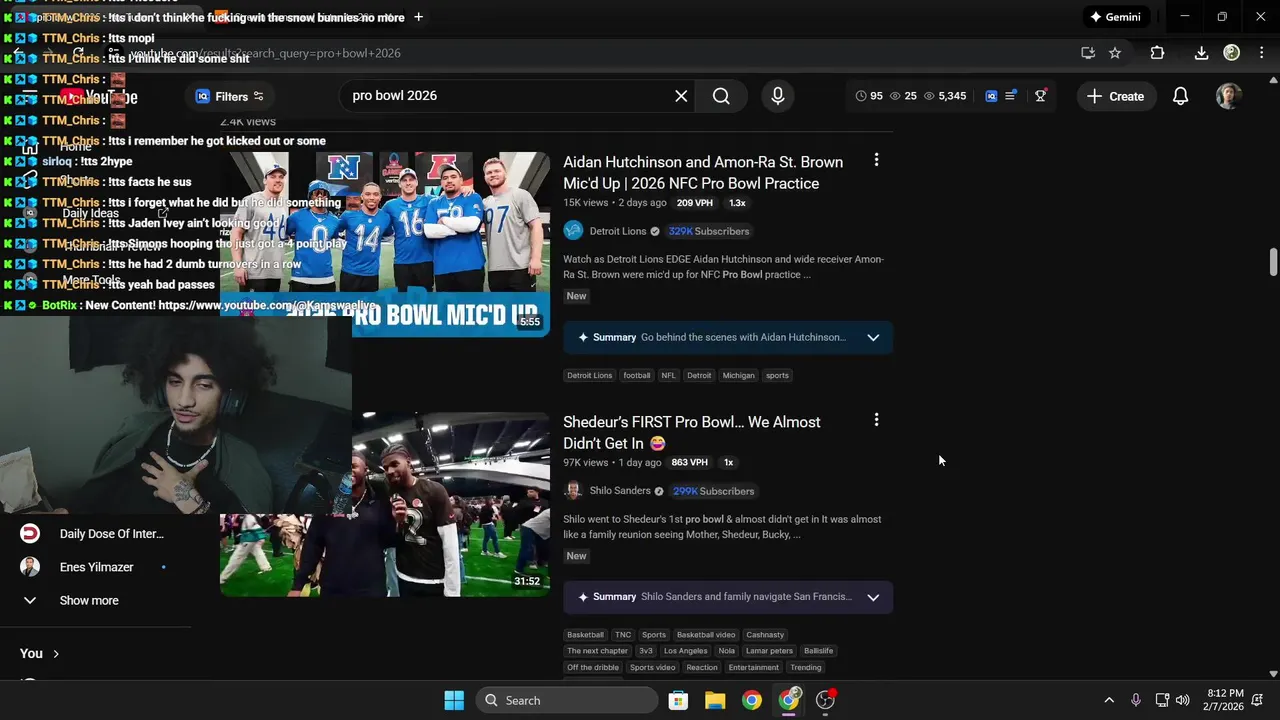Viewport: 1280px width, 720px height.
Task: Open the Shedeur's FIRST Pro Bowl video title
Action: coord(692,432)
